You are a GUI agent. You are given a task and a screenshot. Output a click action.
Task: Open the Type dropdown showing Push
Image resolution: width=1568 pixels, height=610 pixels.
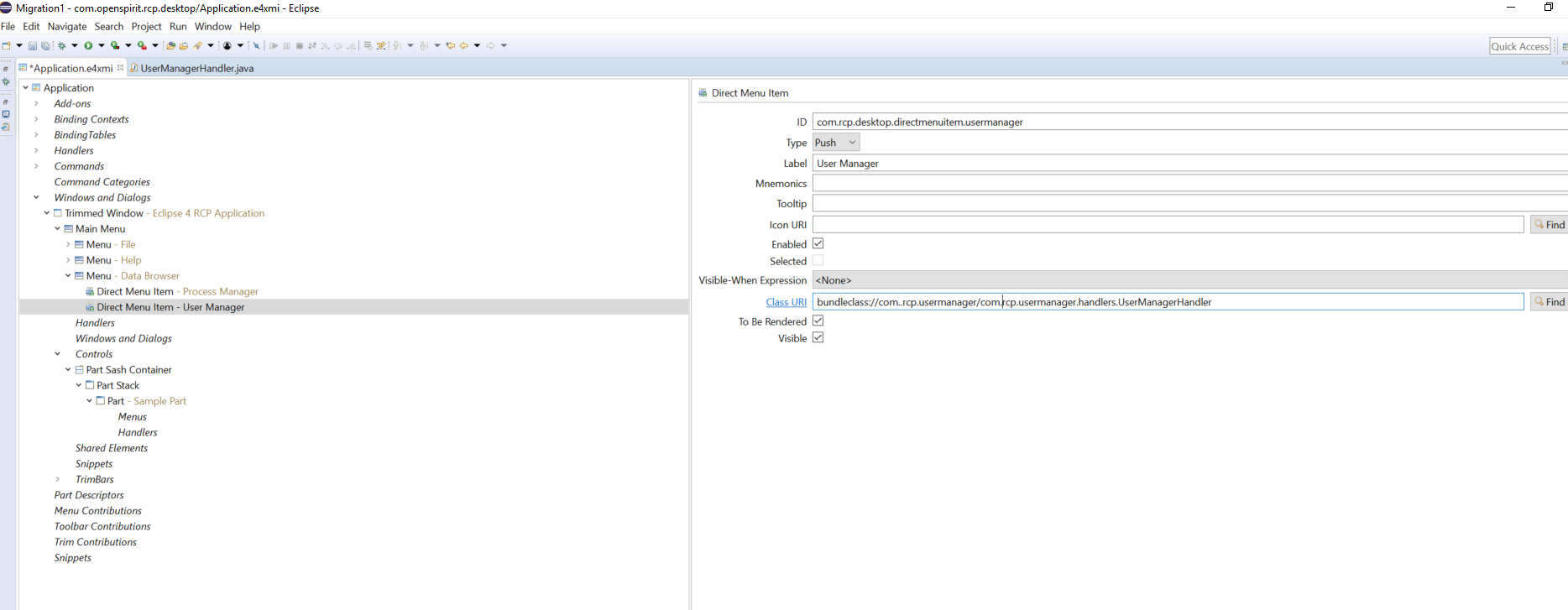pyautogui.click(x=836, y=143)
